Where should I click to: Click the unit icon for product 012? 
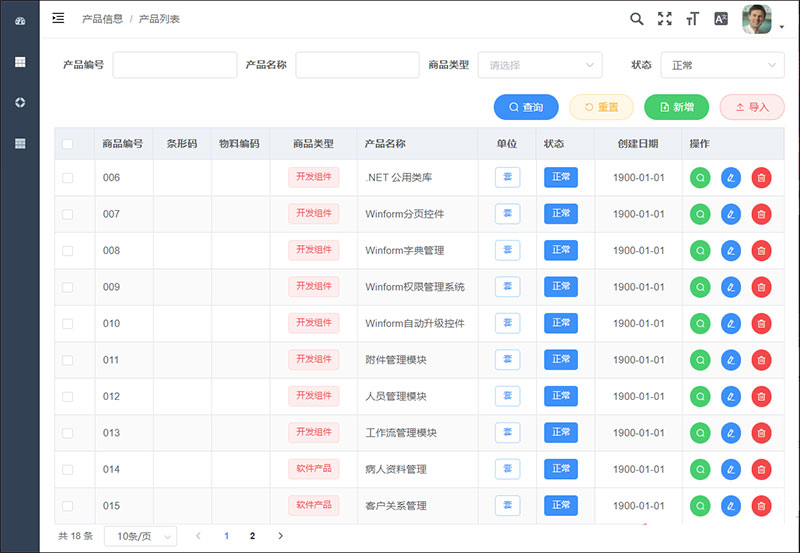[x=507, y=396]
